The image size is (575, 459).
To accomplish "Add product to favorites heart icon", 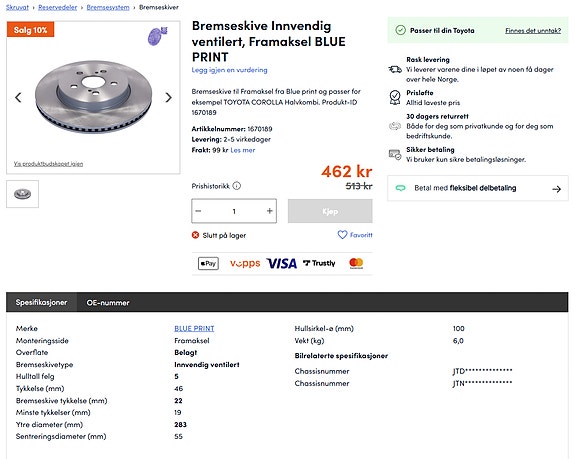I will pos(342,235).
